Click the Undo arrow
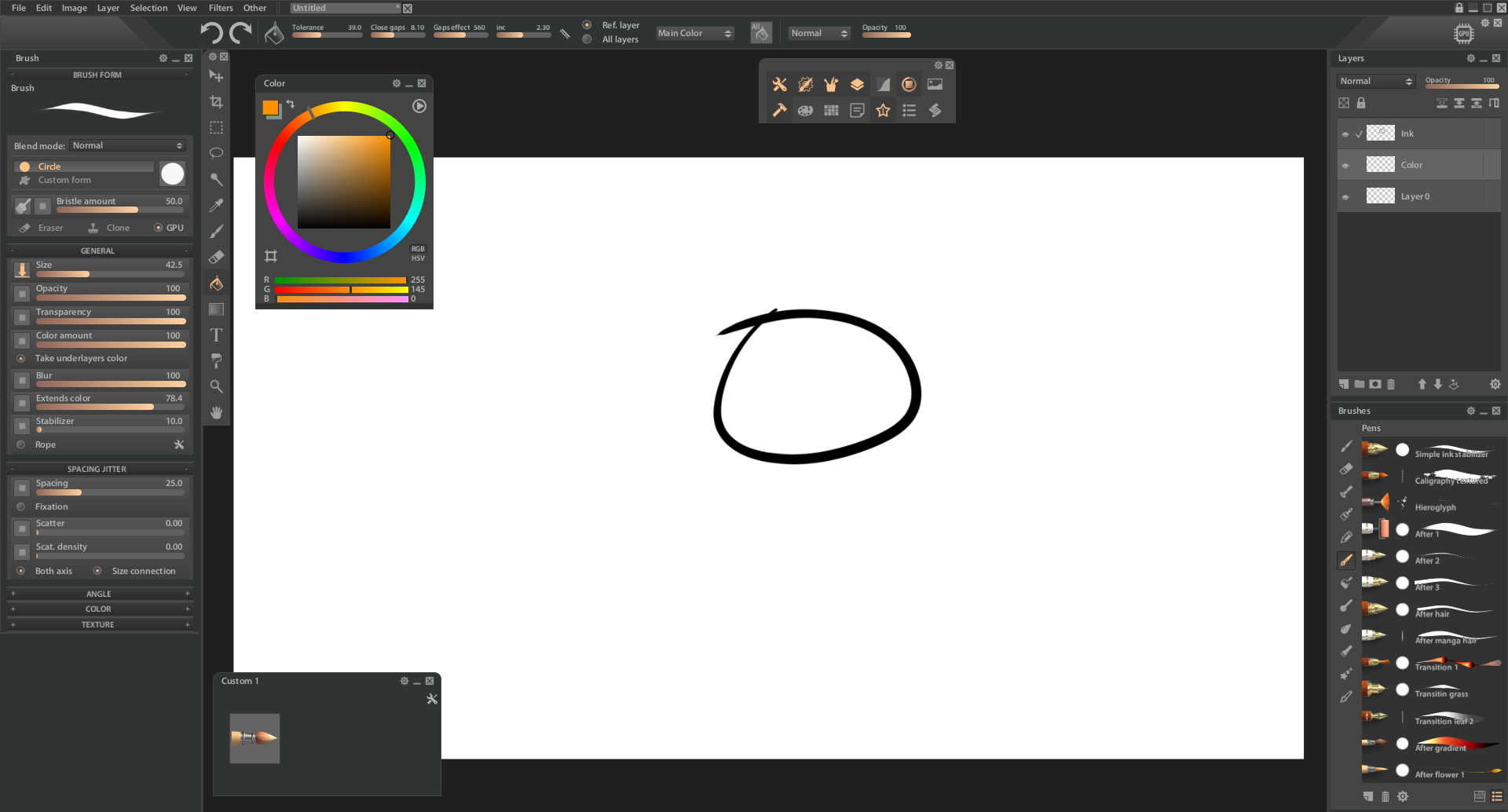The width and height of the screenshot is (1508, 812). coord(211,32)
